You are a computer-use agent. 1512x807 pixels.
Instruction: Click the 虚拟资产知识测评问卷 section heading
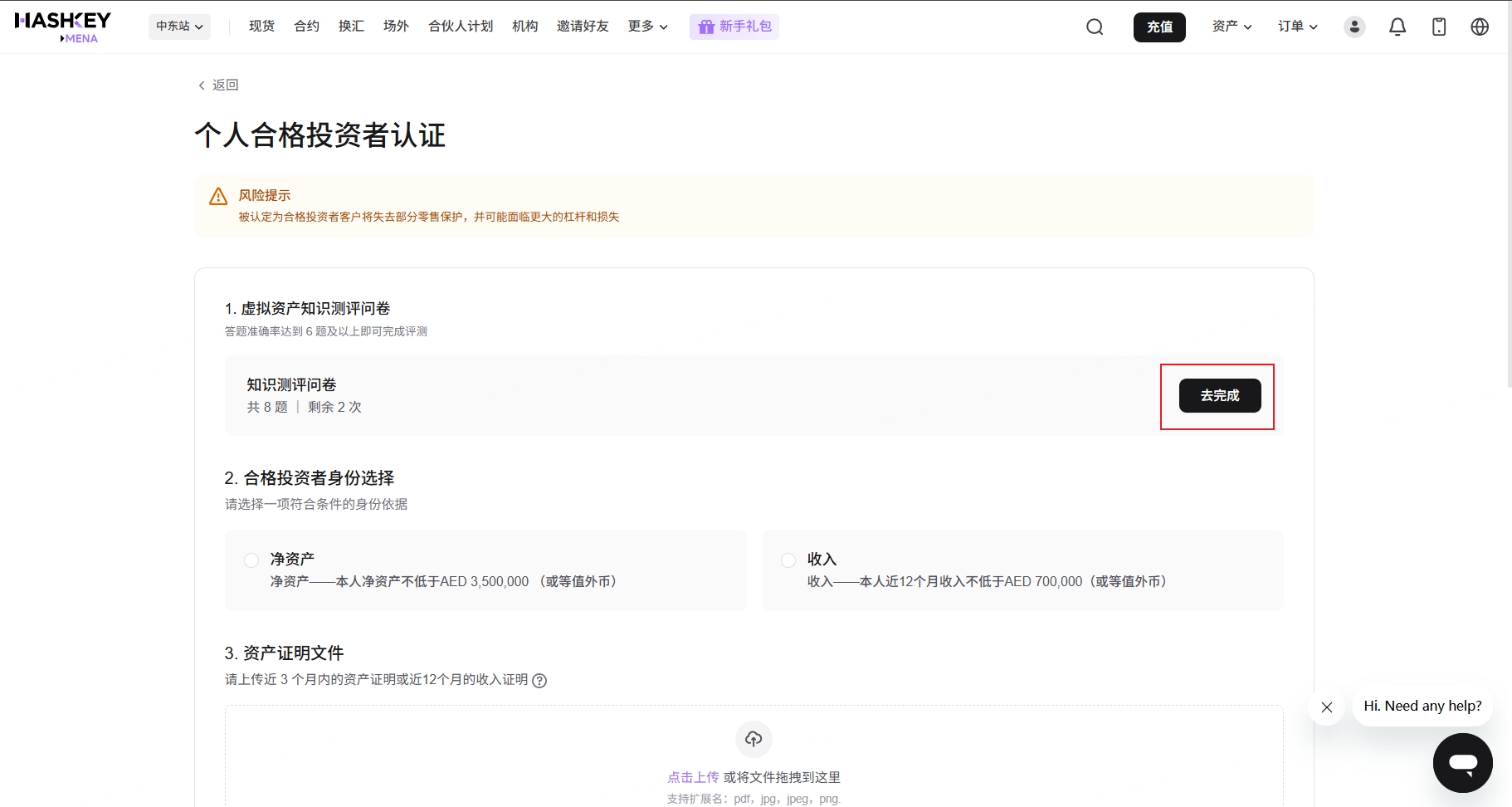point(307,308)
